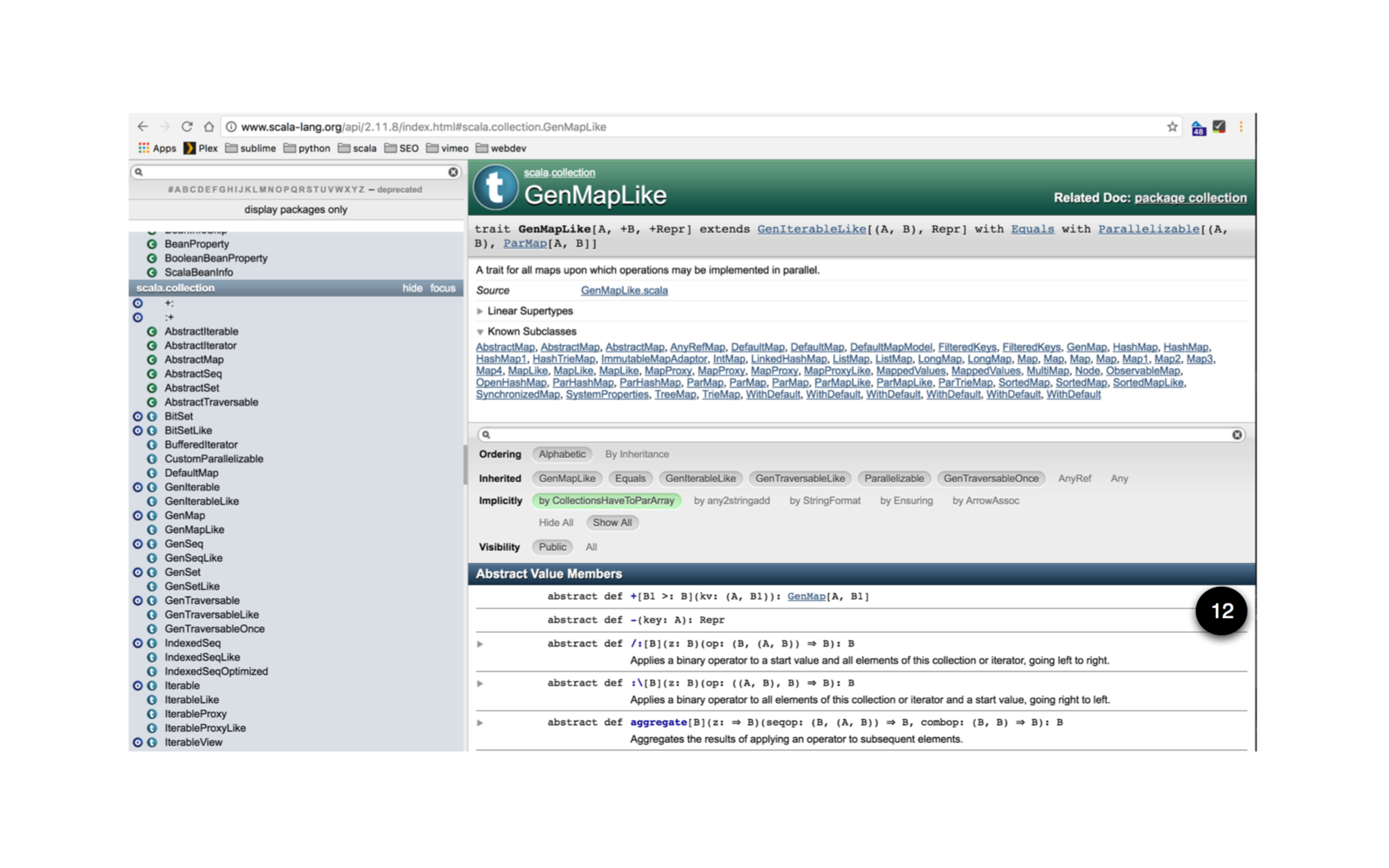Click the AbstractMap class icon in sidebar
Screen dimensions: 1389x868
tap(152, 360)
